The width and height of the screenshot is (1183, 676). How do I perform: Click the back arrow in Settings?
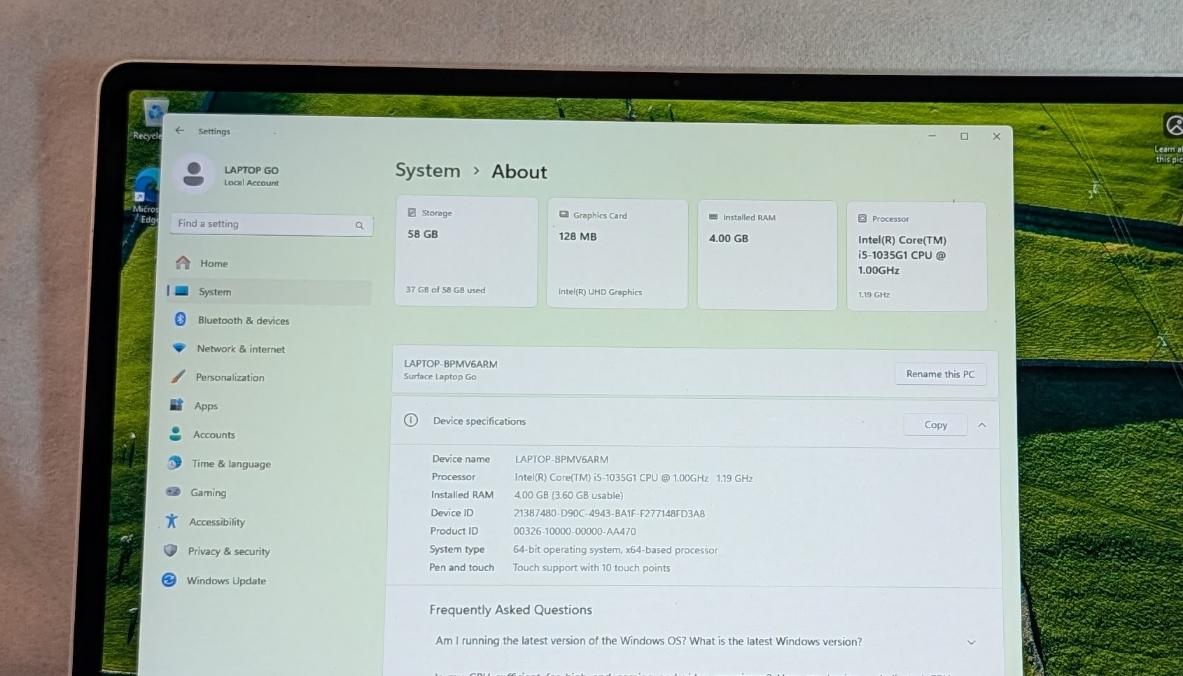click(179, 131)
